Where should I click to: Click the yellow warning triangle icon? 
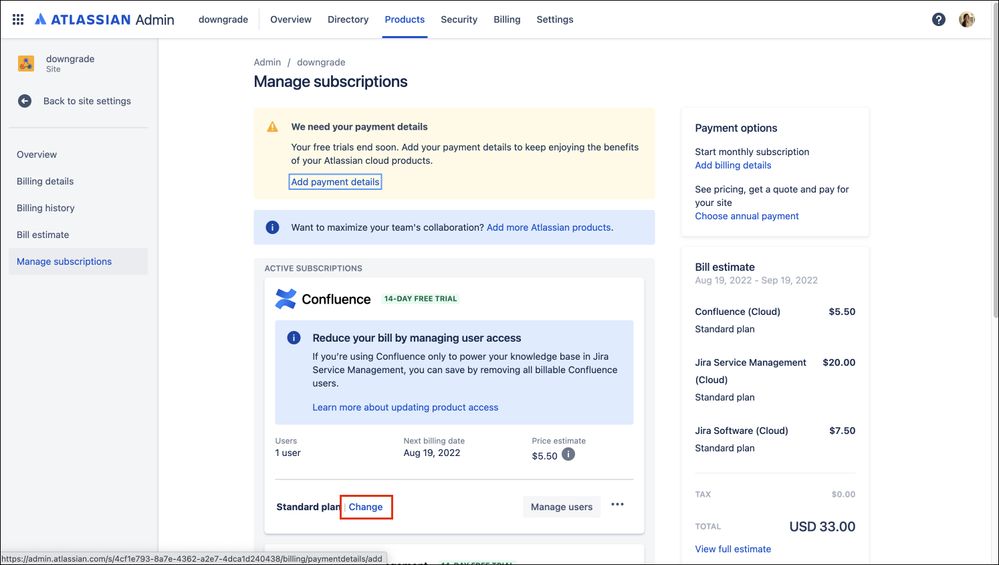point(273,127)
